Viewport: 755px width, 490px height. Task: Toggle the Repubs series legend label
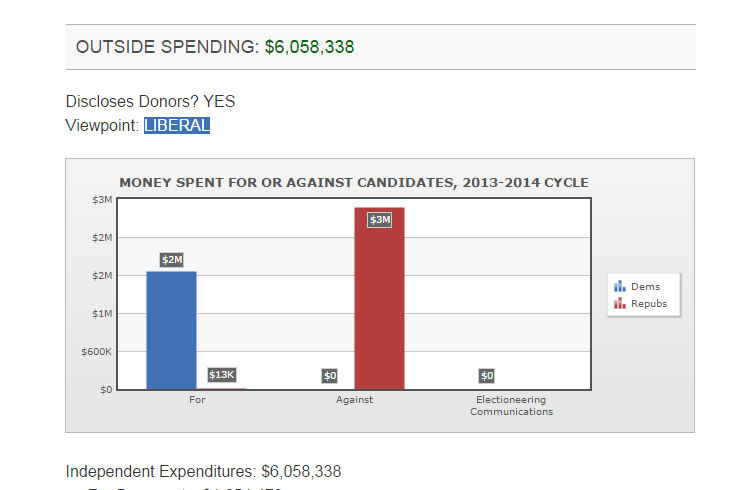[649, 303]
